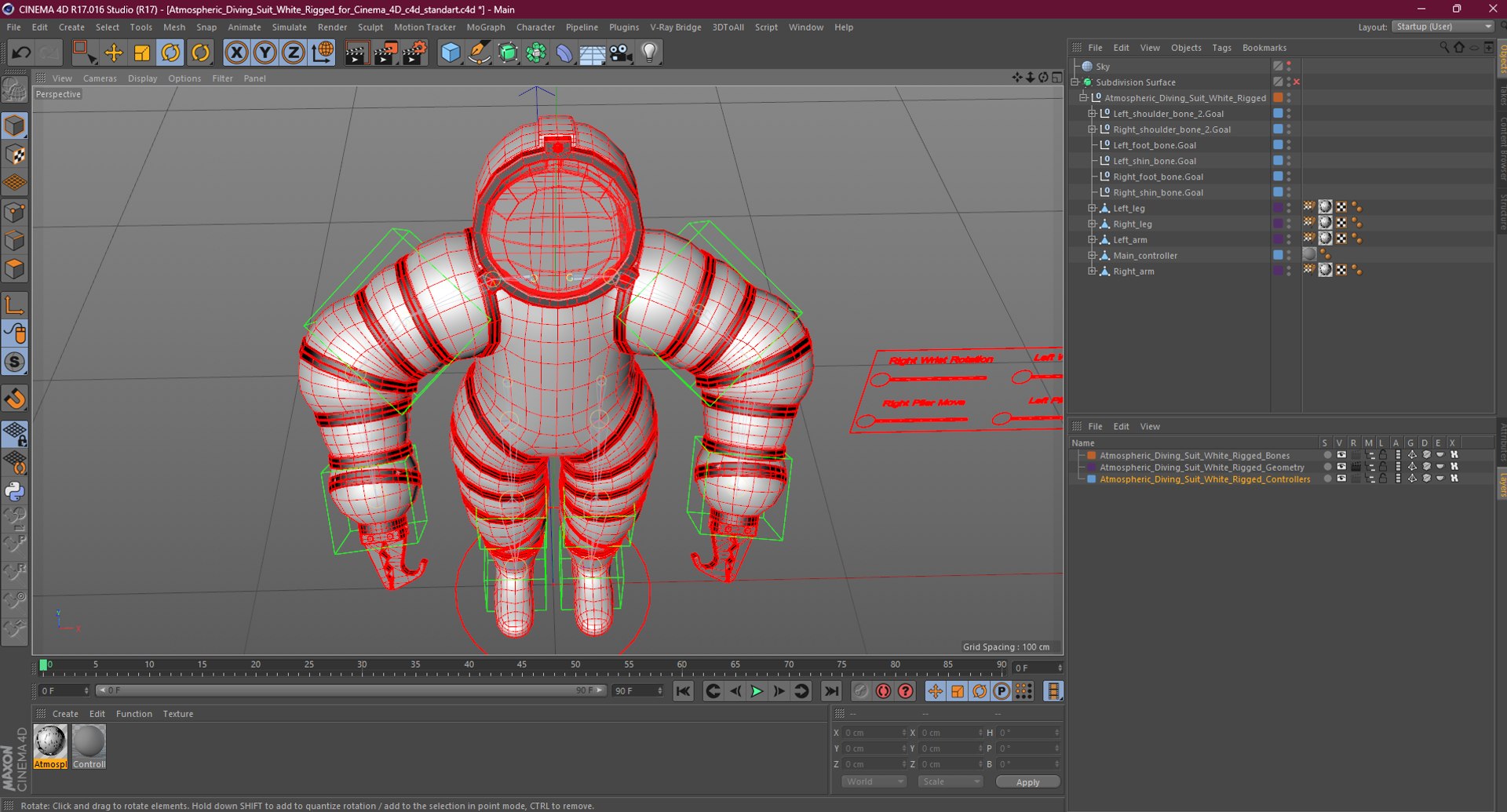Activate the Rotate tool
The image size is (1507, 812).
click(x=170, y=53)
